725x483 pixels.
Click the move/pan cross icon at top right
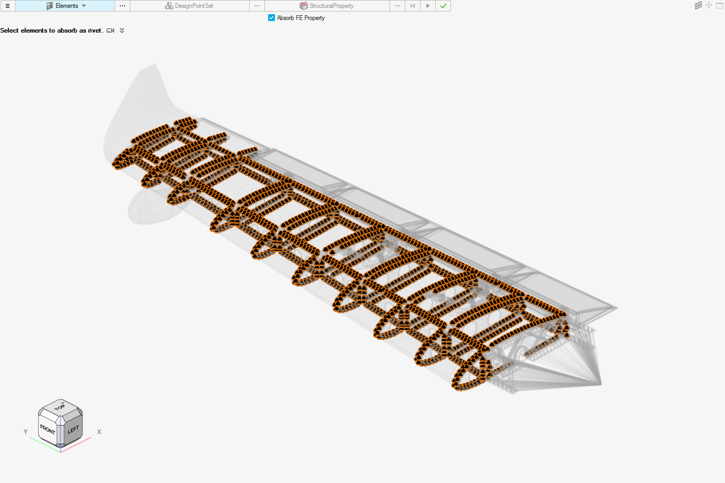[709, 6]
